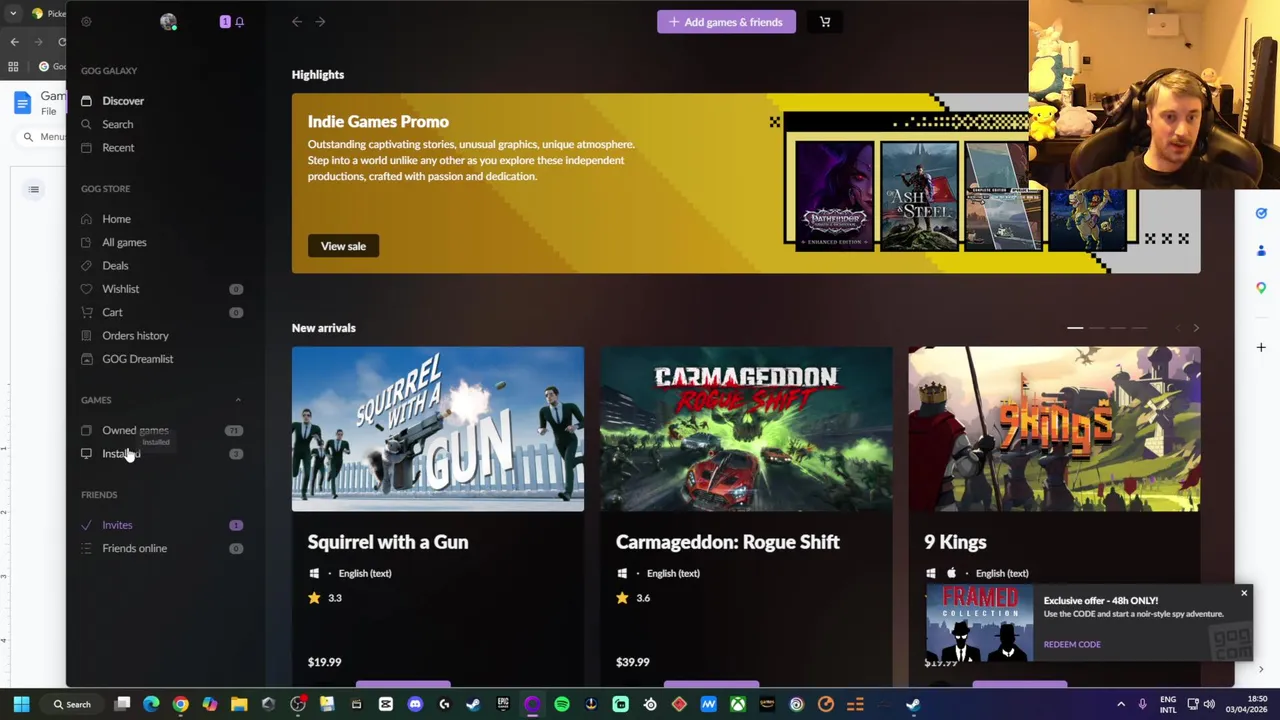
Task: Go forward using GOG Galaxy forward arrow
Action: (x=320, y=22)
